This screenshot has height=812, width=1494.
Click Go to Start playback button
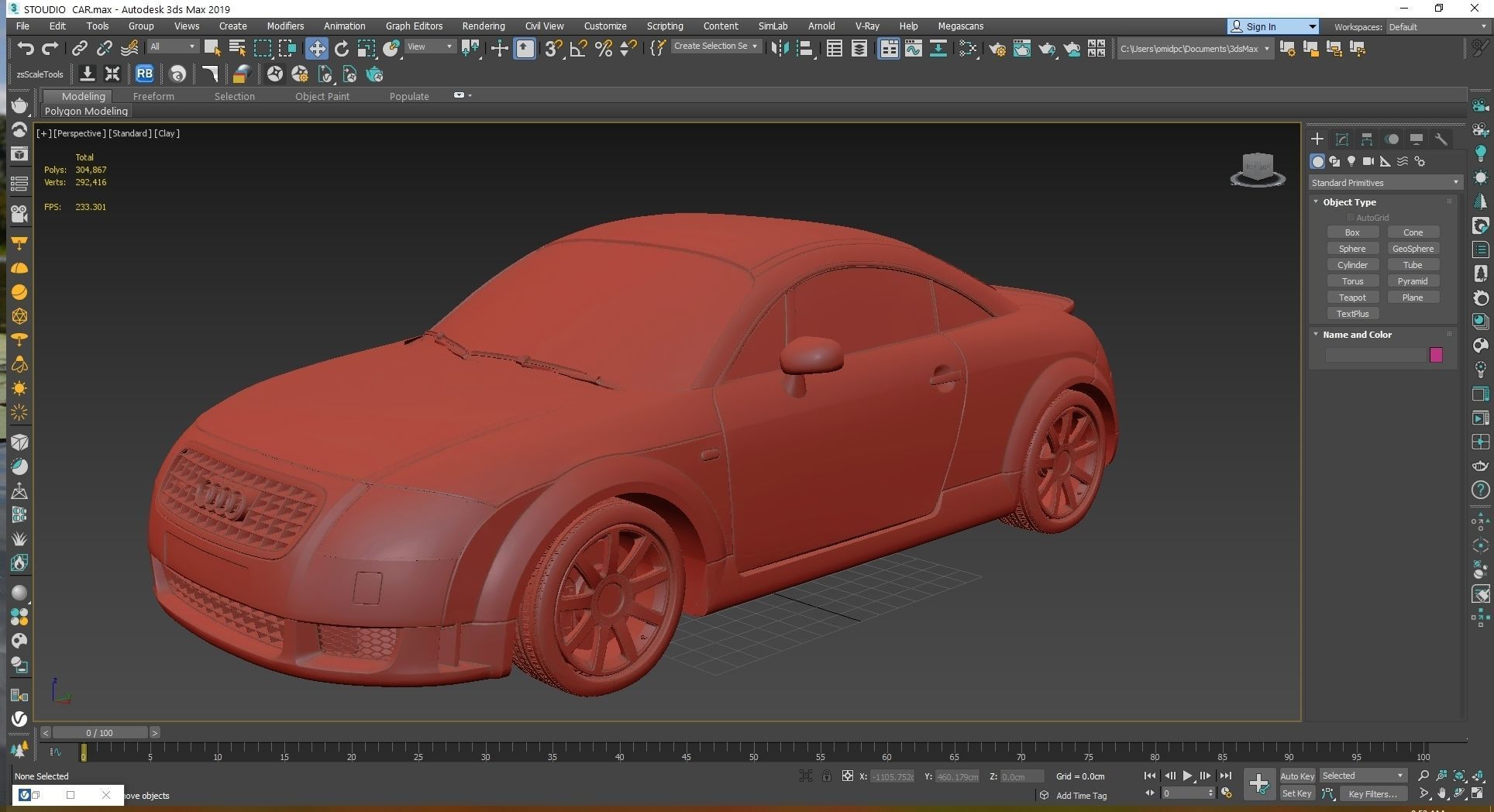tap(1149, 776)
